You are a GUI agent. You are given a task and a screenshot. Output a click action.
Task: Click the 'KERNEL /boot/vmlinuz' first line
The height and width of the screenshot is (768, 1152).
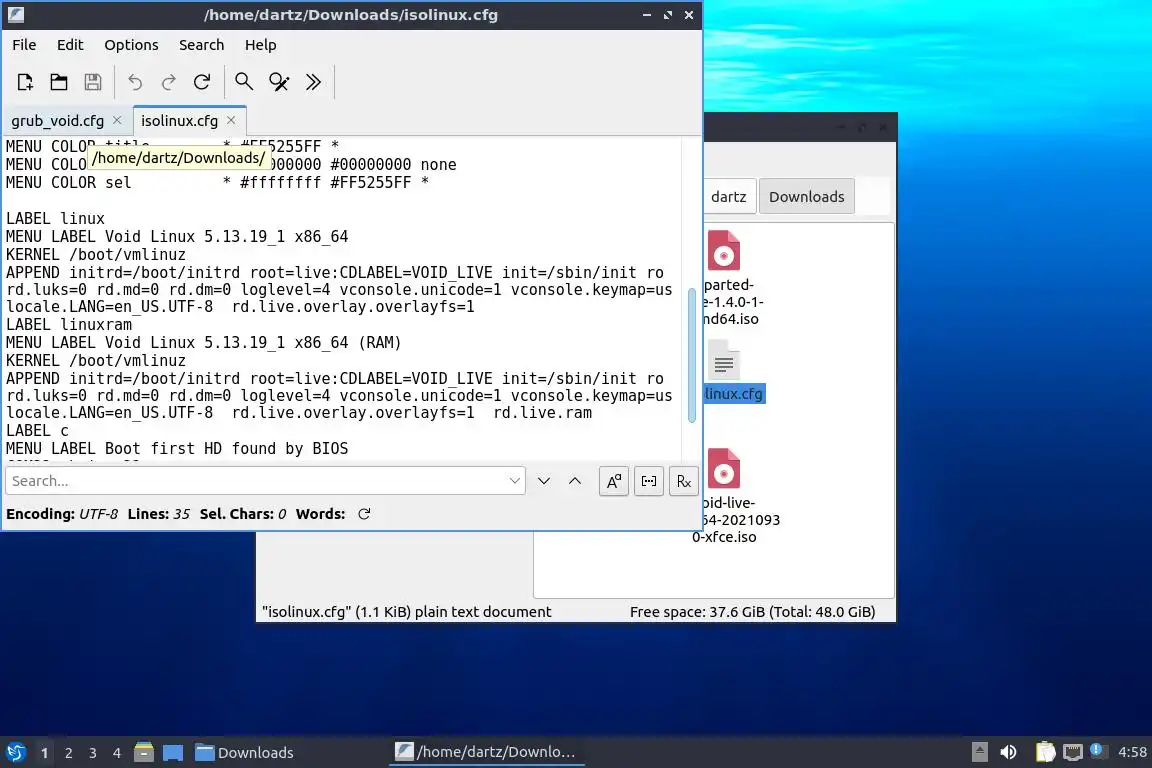(96, 254)
